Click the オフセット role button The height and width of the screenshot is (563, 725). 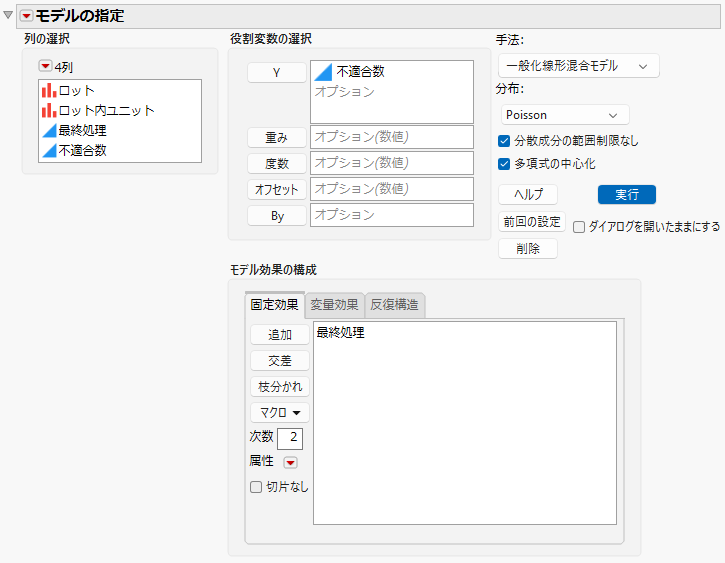(x=276, y=189)
